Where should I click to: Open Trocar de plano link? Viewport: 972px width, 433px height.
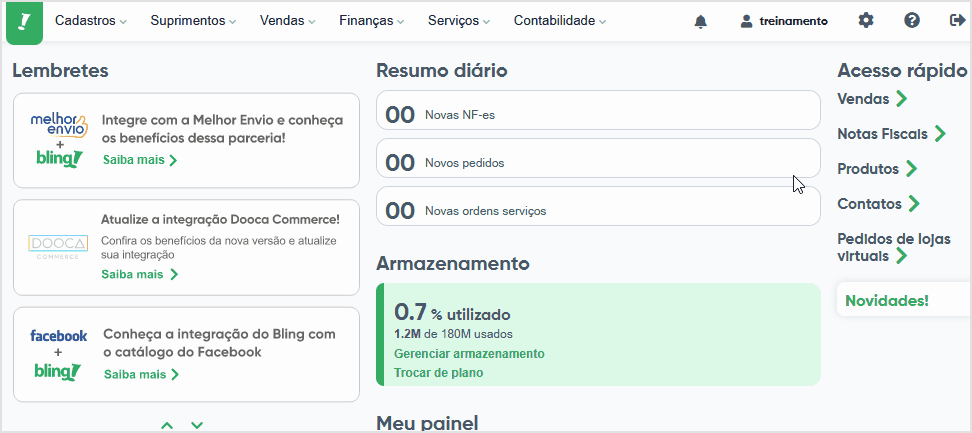(x=438, y=373)
